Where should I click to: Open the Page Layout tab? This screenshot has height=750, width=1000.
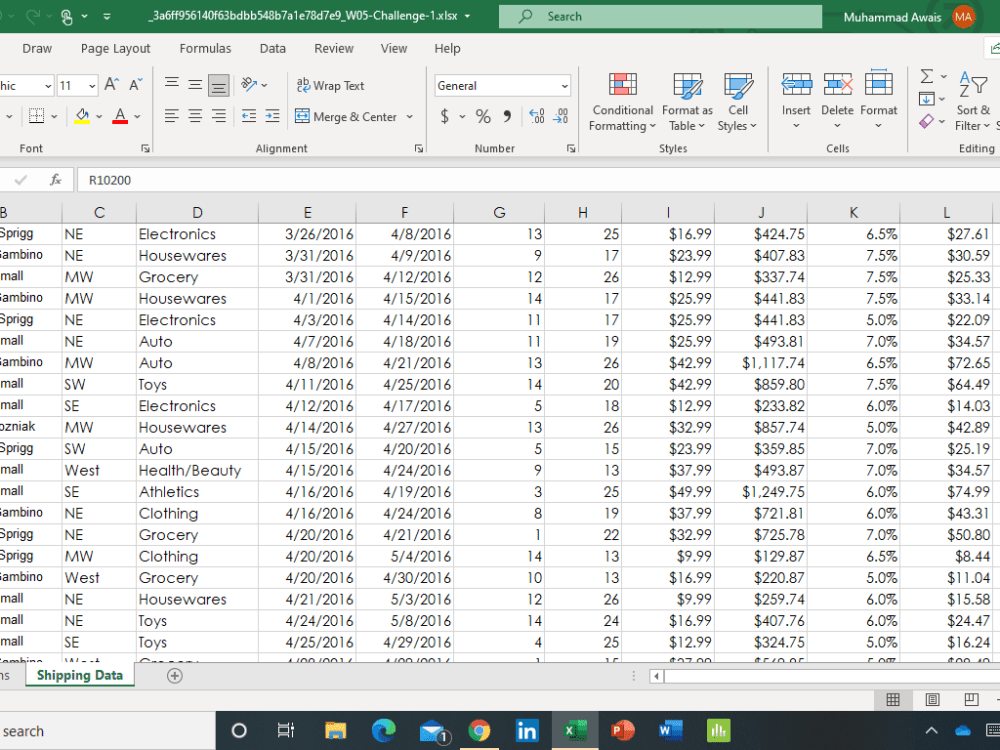[x=115, y=48]
